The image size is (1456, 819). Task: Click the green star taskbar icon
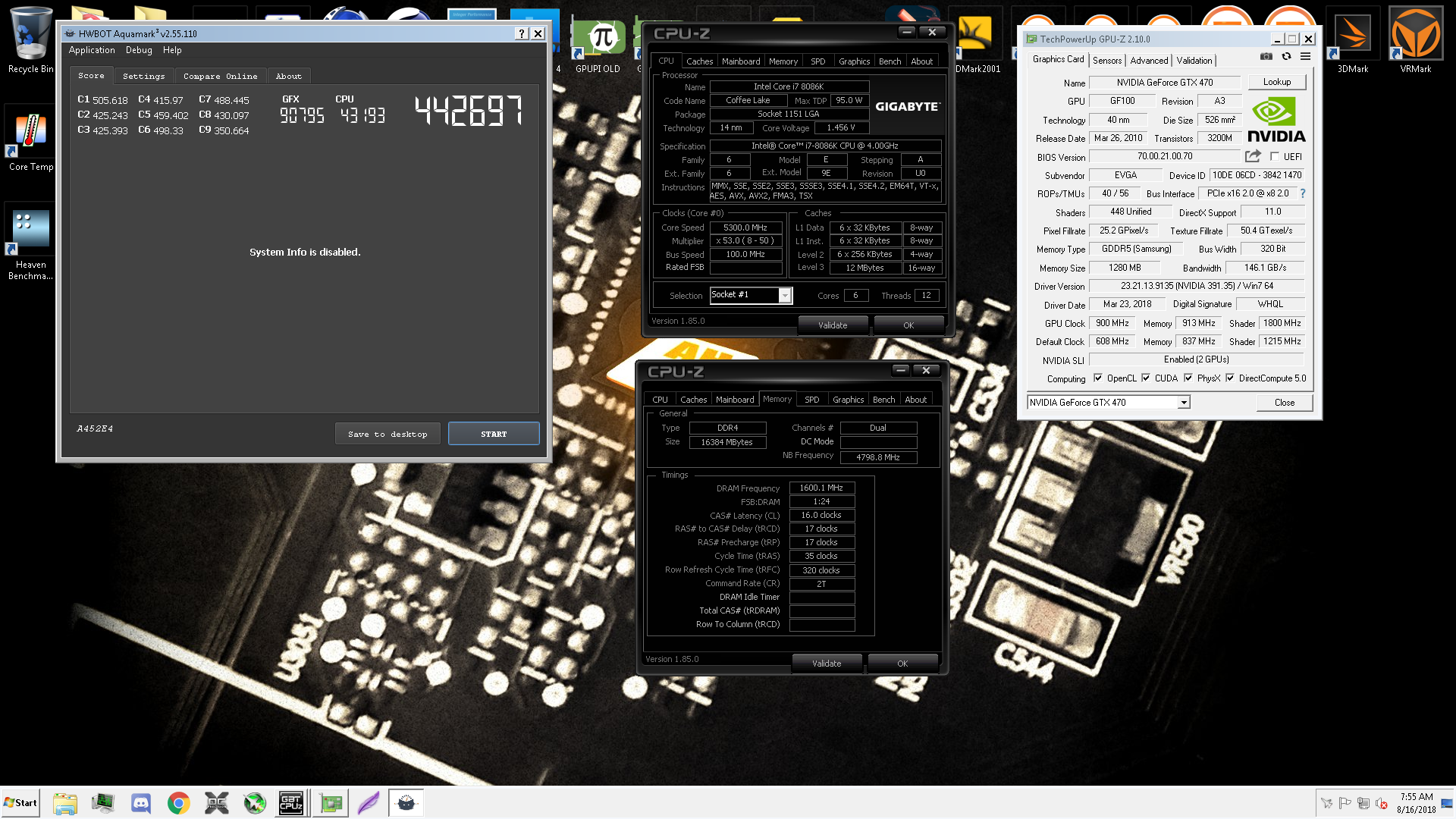(x=255, y=803)
